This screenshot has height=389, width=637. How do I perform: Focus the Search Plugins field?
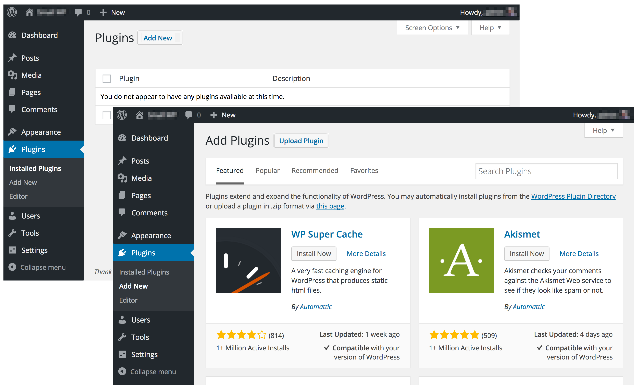click(546, 171)
